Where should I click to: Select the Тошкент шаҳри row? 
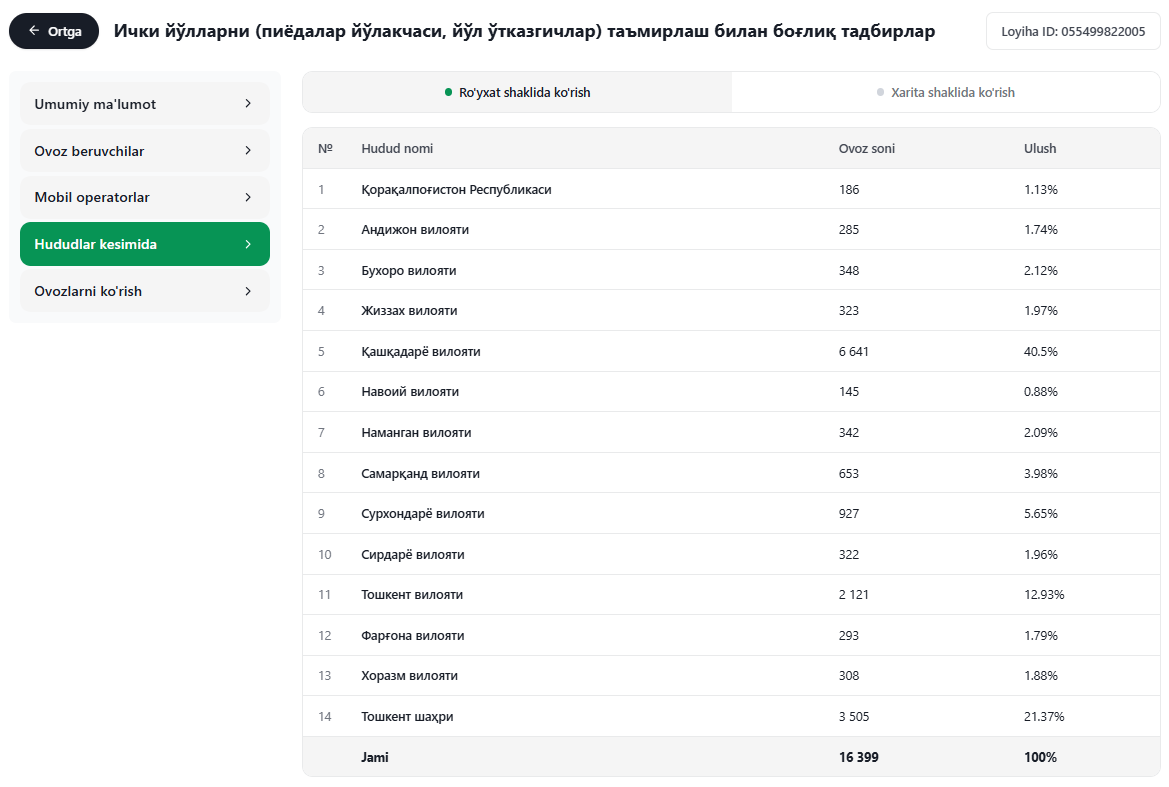pyautogui.click(x=731, y=716)
